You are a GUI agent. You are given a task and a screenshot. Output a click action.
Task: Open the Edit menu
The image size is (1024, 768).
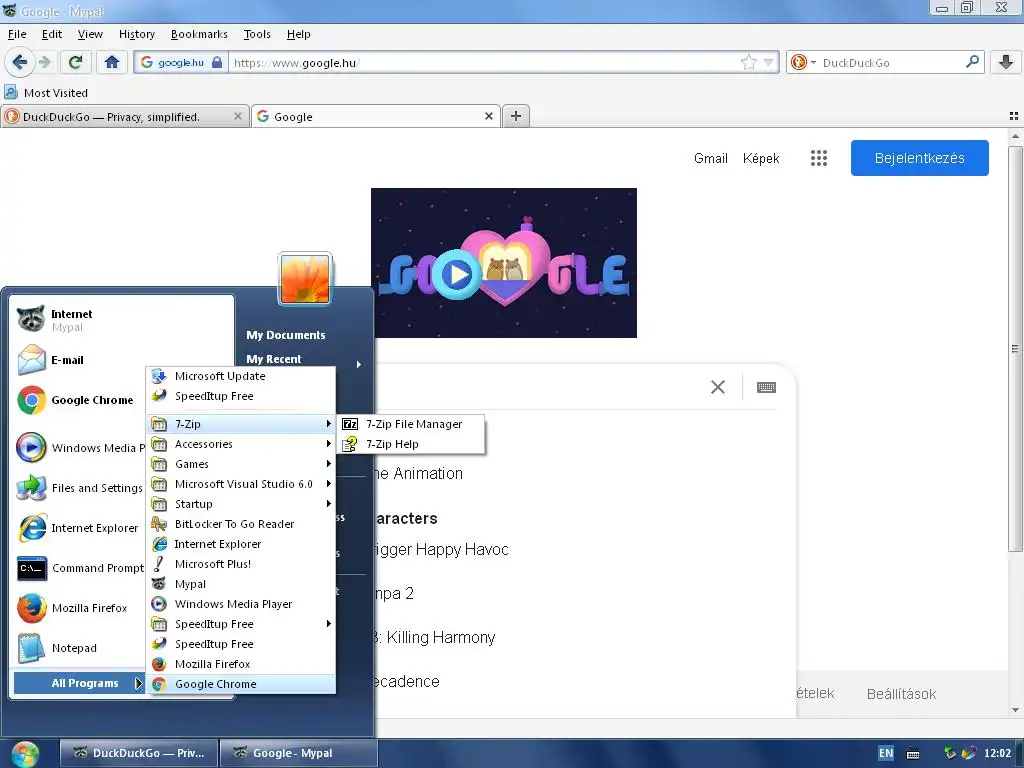click(52, 34)
